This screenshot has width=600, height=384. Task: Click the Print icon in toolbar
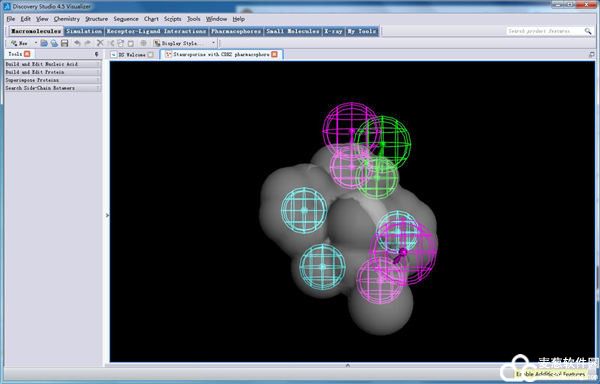pyautogui.click(x=143, y=43)
